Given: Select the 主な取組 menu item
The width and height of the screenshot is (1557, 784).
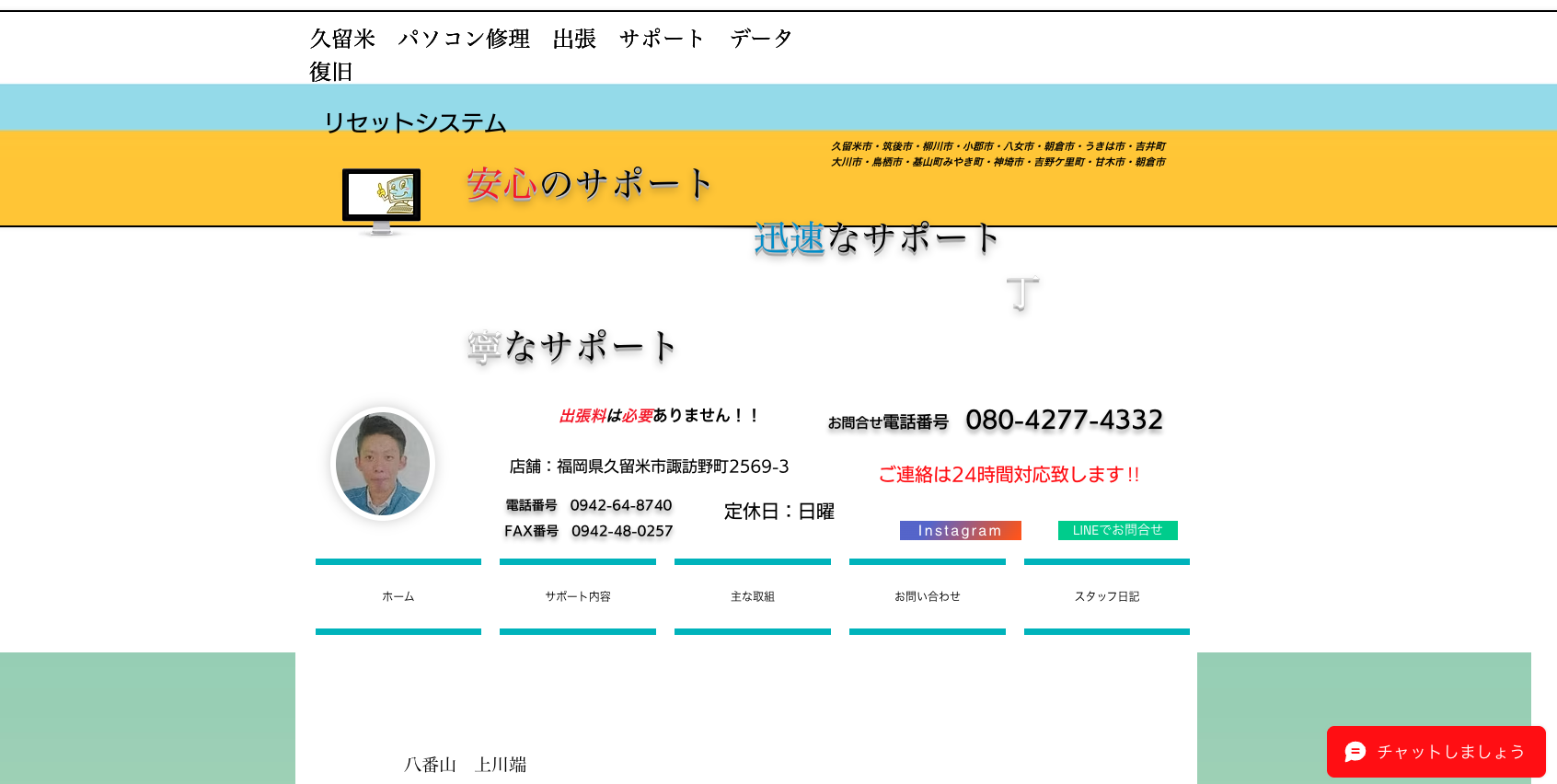Looking at the screenshot, I should tap(753, 596).
